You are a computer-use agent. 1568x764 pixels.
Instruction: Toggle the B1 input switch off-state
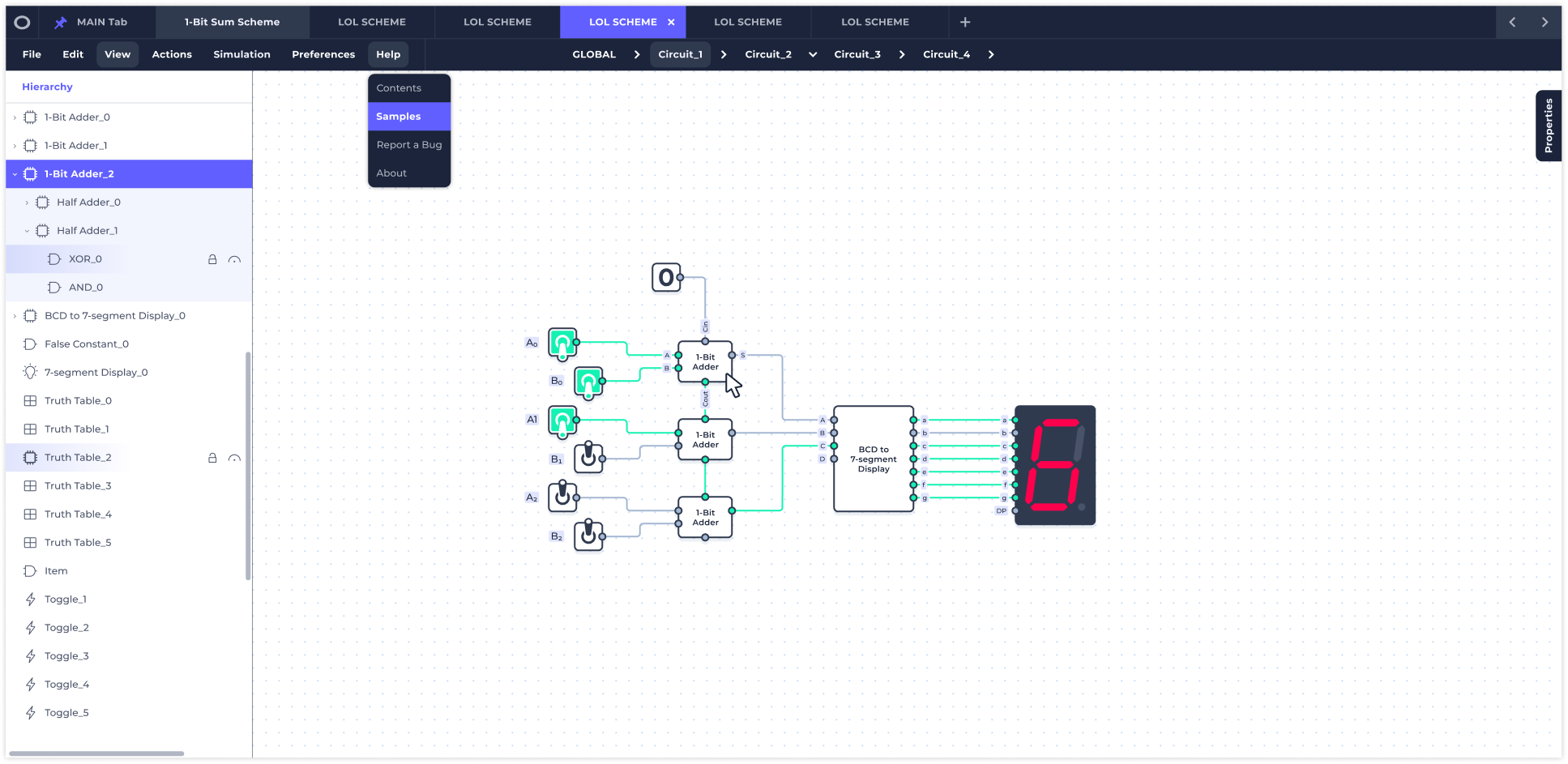588,459
